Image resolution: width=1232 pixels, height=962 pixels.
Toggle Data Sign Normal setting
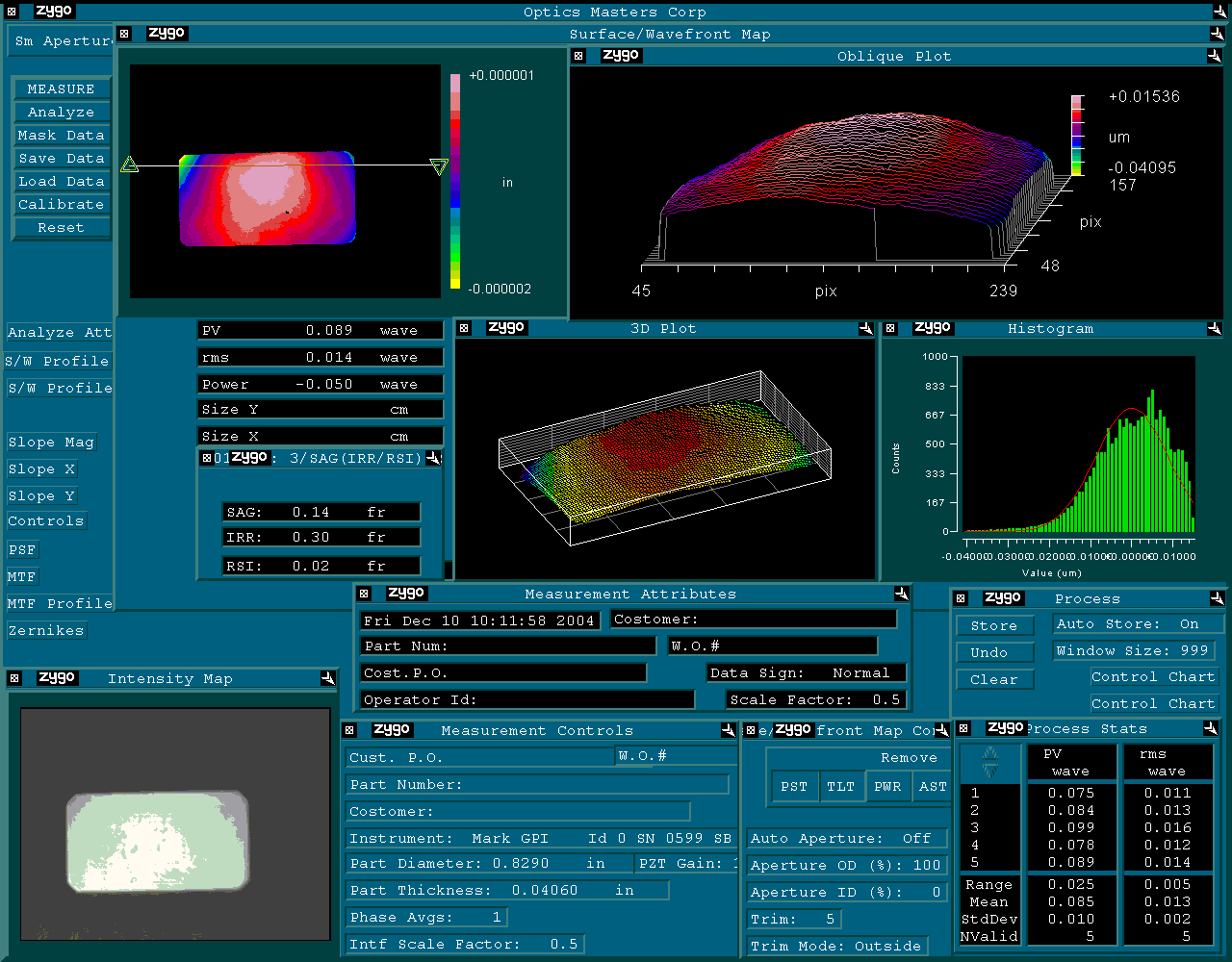click(807, 672)
